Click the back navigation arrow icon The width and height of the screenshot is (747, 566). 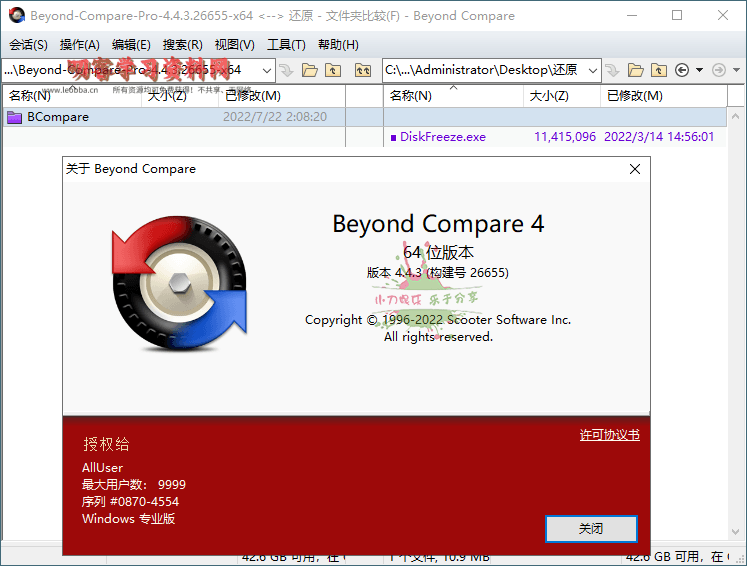pos(683,70)
